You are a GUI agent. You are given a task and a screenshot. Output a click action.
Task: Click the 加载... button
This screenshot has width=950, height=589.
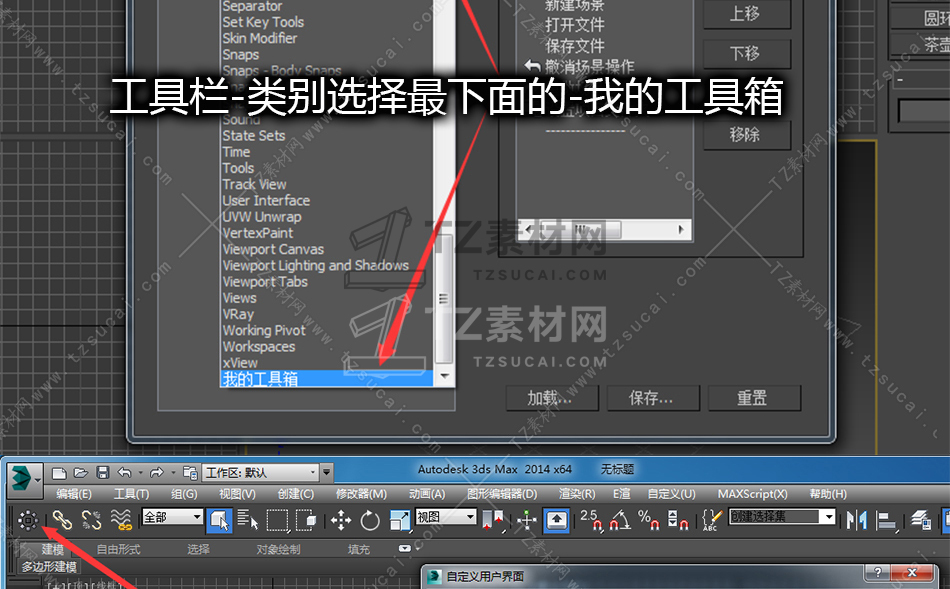pos(553,398)
